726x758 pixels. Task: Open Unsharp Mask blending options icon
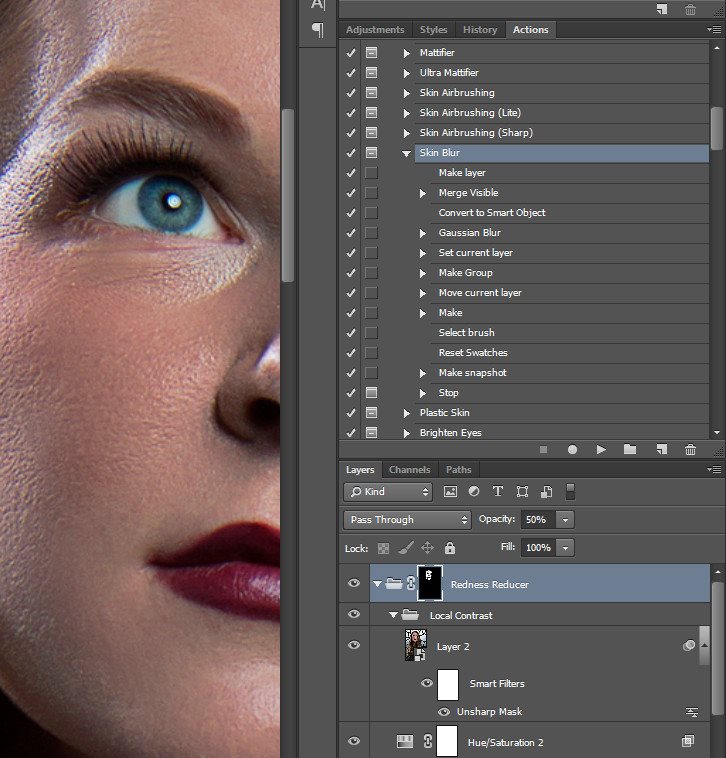coord(691,712)
